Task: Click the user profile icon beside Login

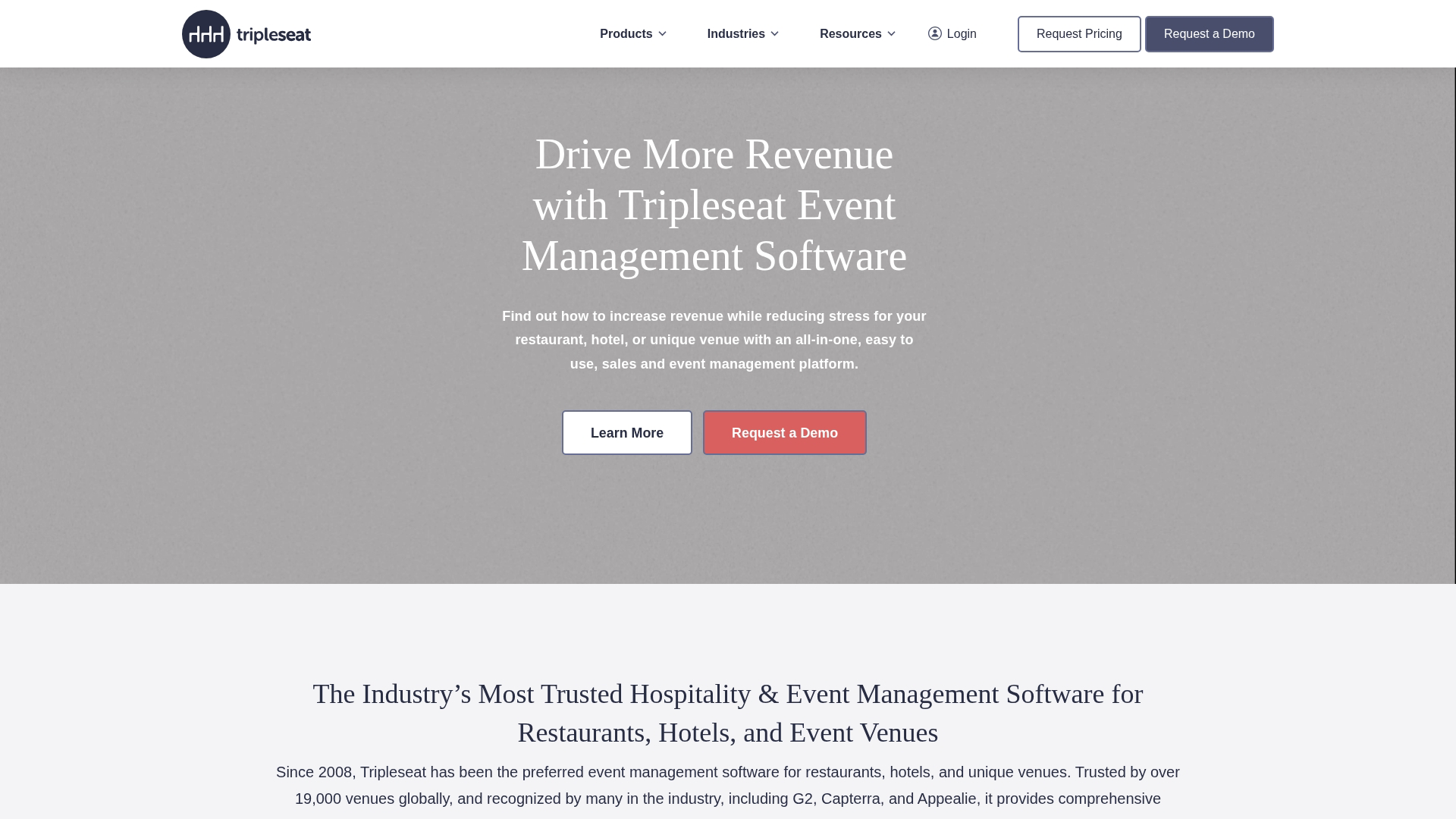Action: coord(934,33)
